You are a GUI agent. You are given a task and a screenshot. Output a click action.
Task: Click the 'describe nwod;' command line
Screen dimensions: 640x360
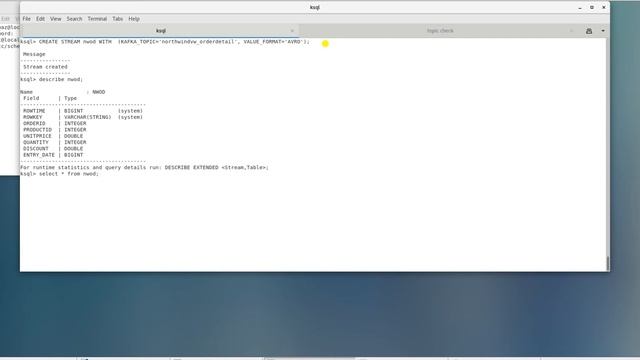[x=51, y=79]
